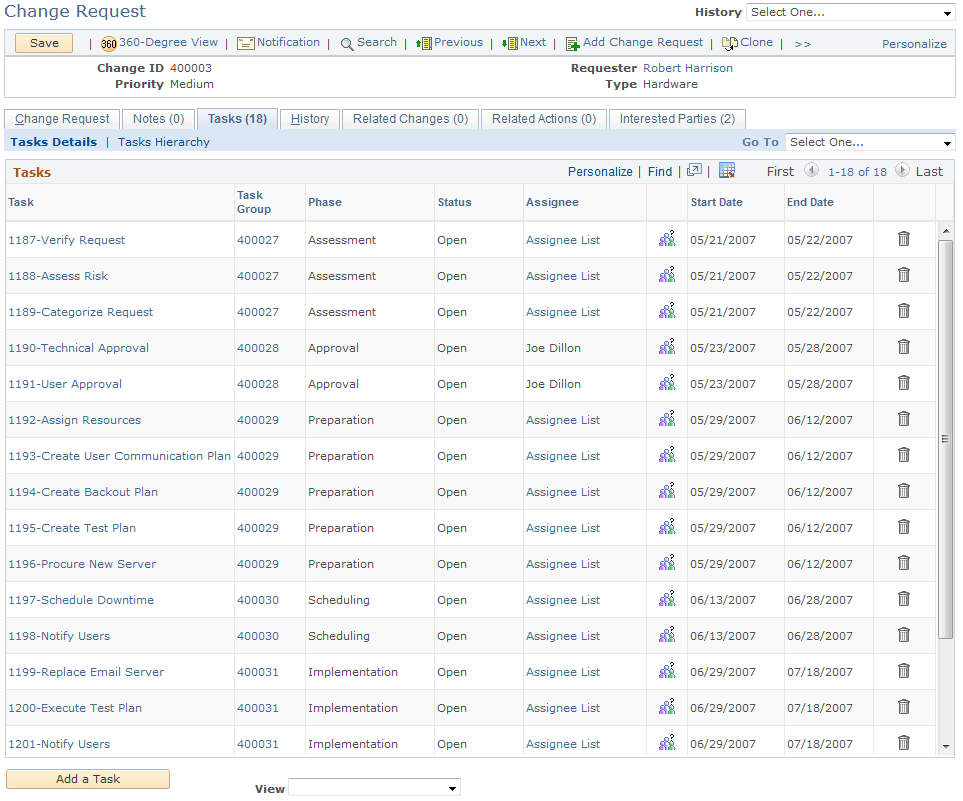
Task: Open Search from the toolbar
Action: point(369,43)
